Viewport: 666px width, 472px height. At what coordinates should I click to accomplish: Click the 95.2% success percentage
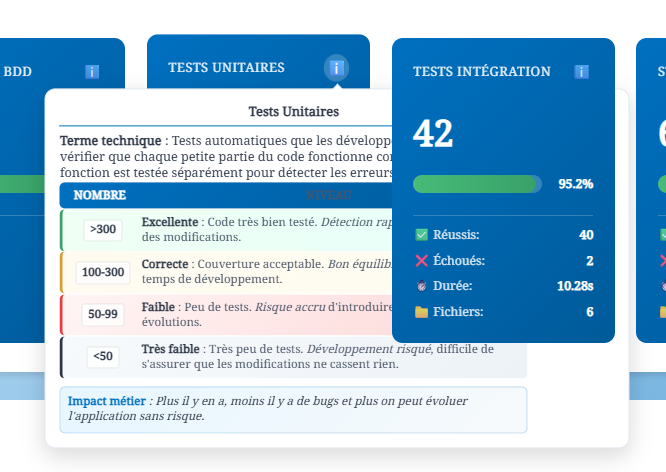tap(575, 184)
